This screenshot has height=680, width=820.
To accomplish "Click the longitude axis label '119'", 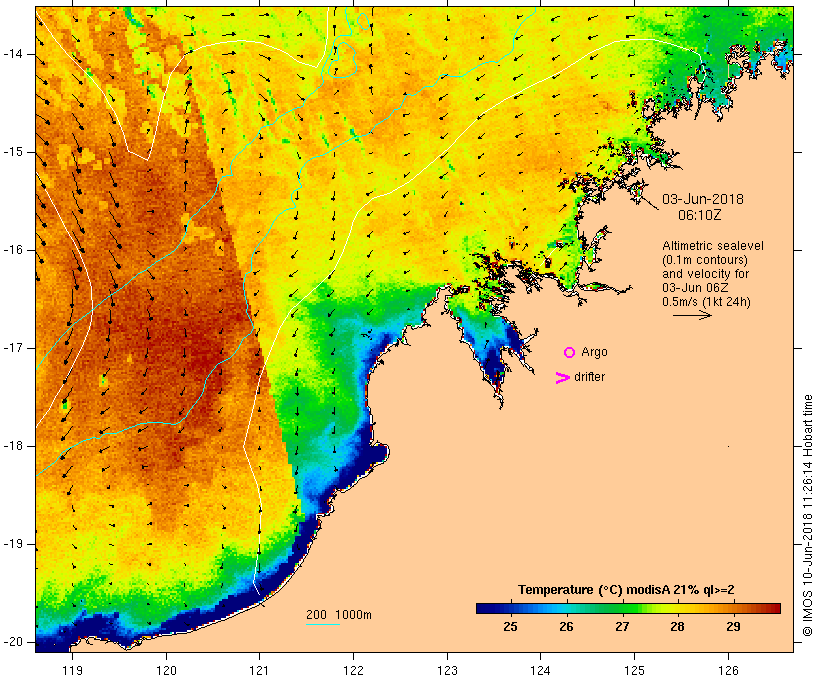I will 72,670.
